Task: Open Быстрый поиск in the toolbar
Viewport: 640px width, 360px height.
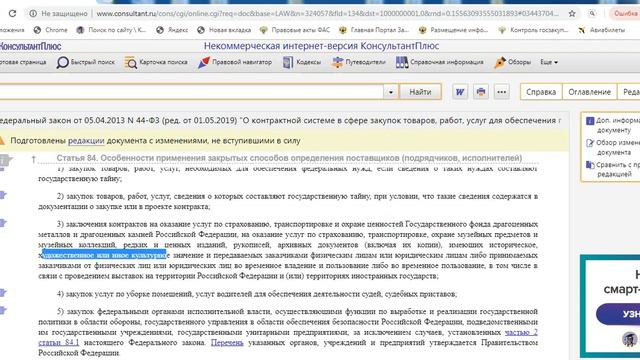Action: click(86, 62)
